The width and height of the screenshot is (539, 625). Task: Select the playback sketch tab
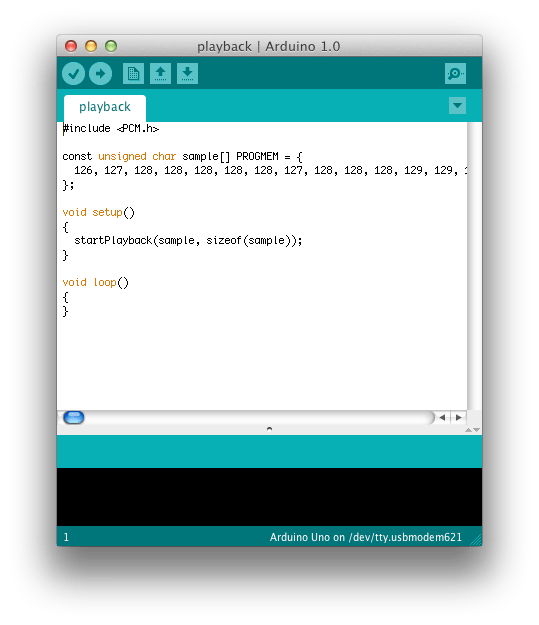click(x=105, y=108)
